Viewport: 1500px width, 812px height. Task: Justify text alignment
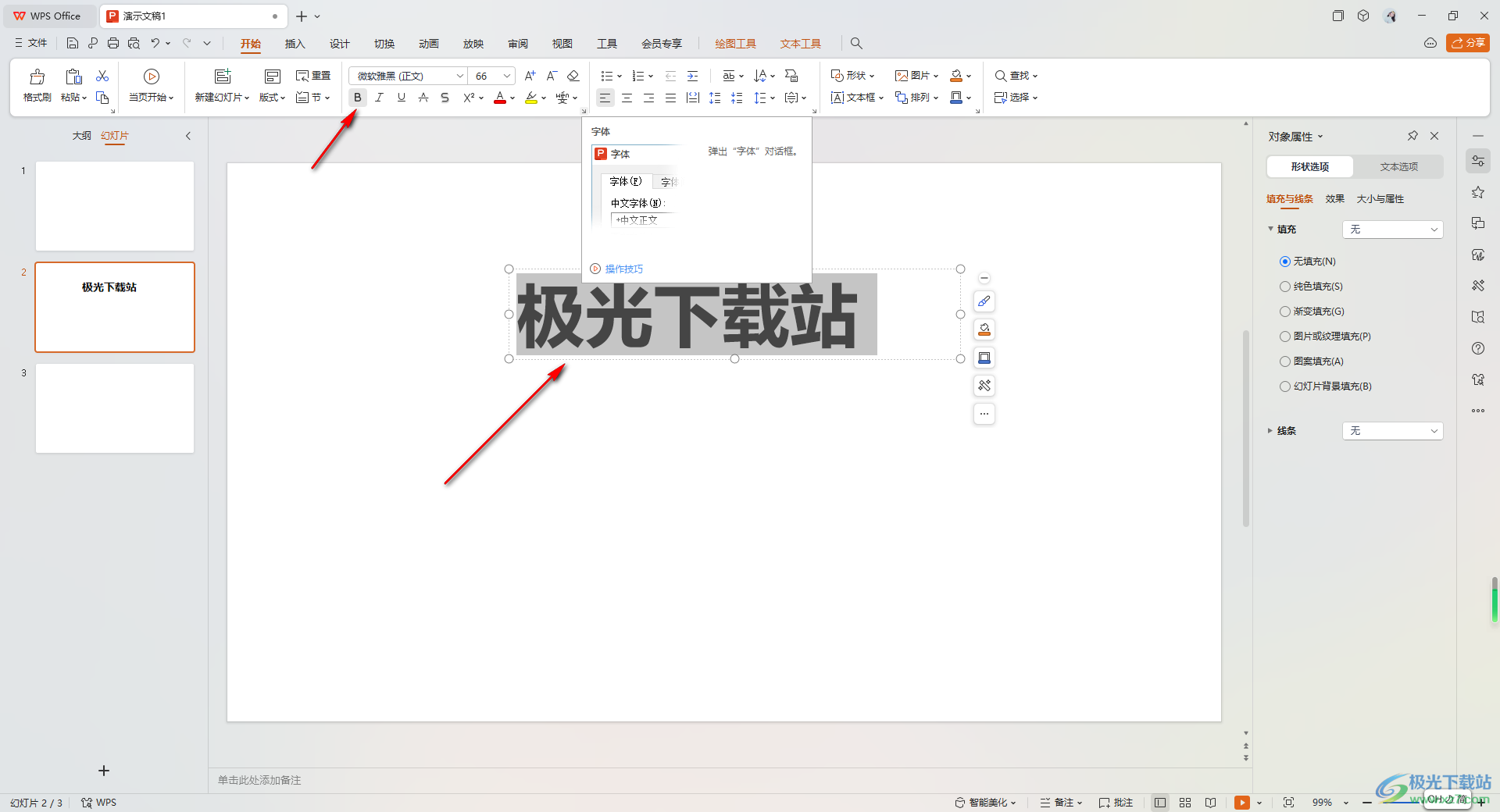670,98
